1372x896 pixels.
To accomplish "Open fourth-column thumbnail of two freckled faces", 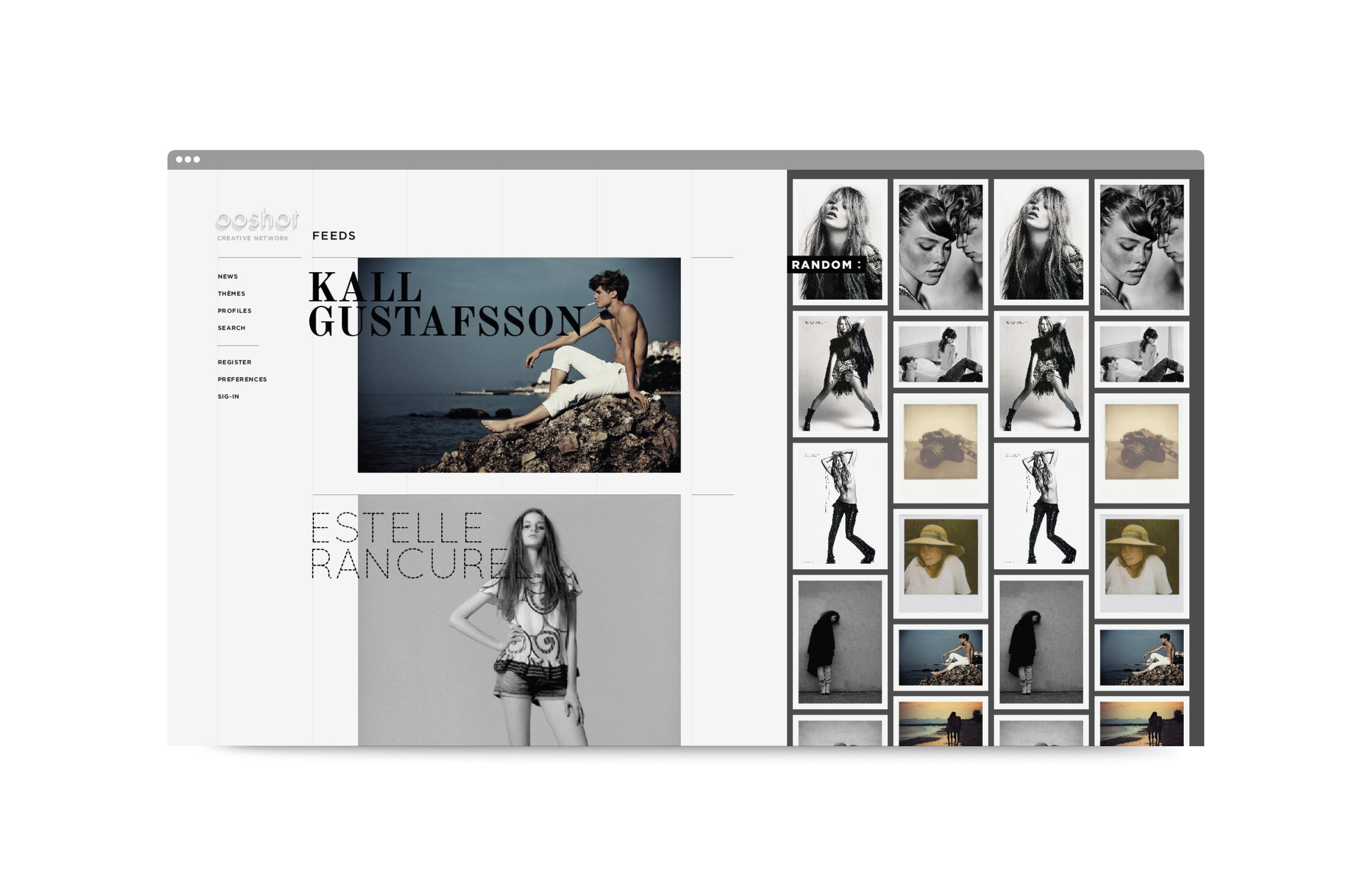I will pos(1142,246).
